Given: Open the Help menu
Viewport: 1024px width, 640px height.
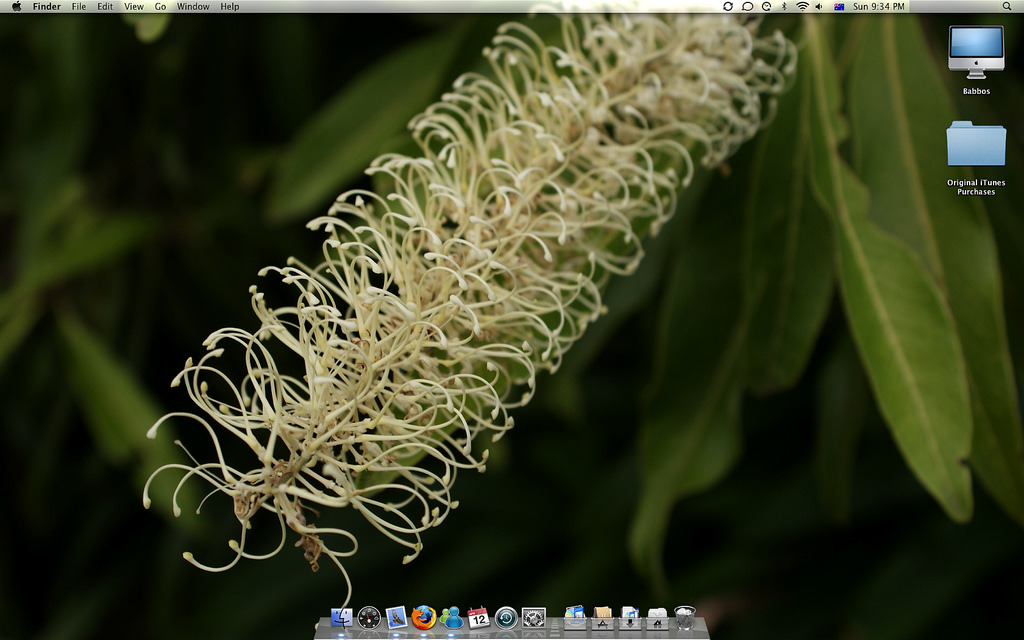Looking at the screenshot, I should [229, 7].
